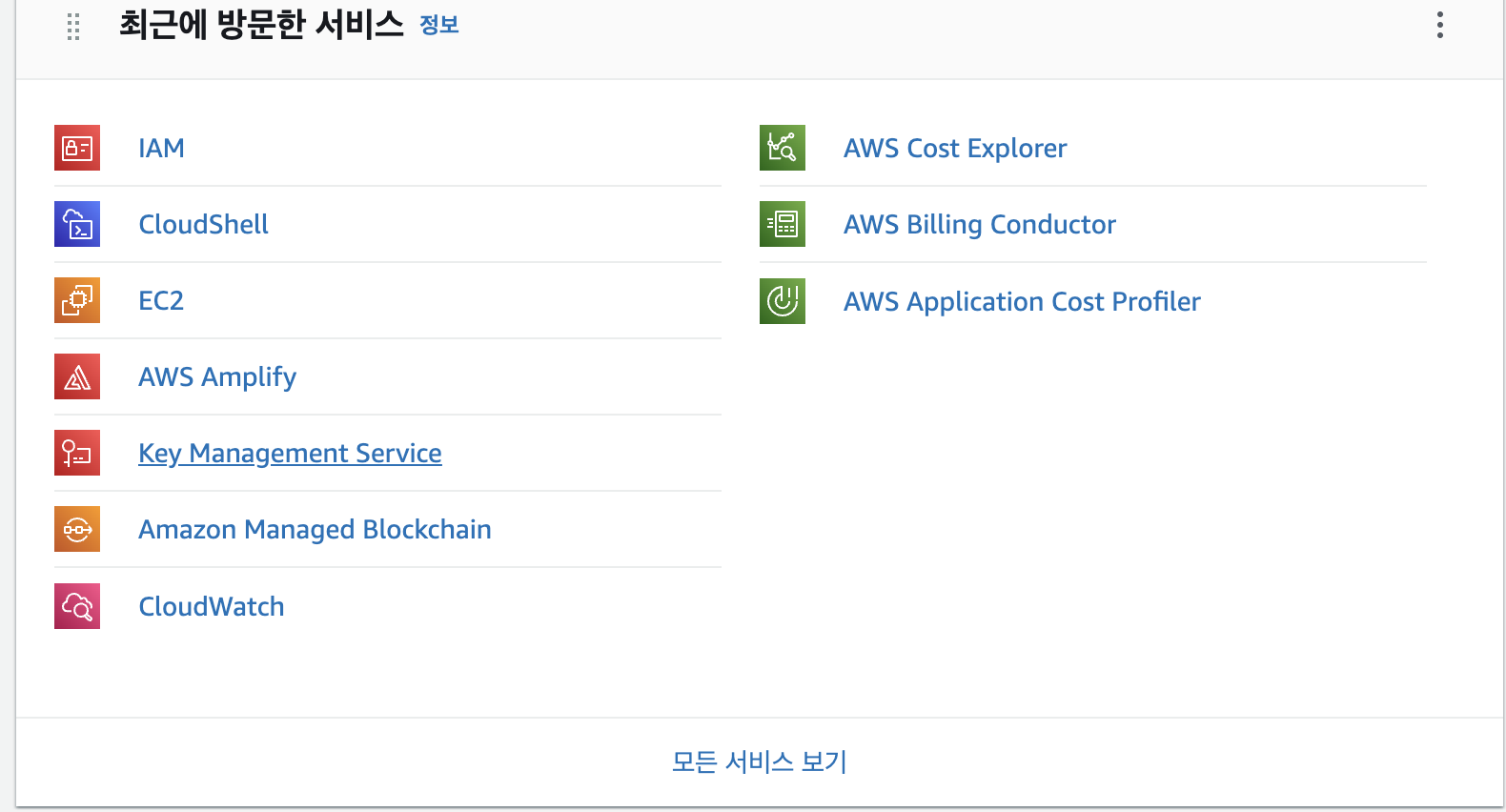Click the AWS Billing Conductor icon

click(x=783, y=224)
